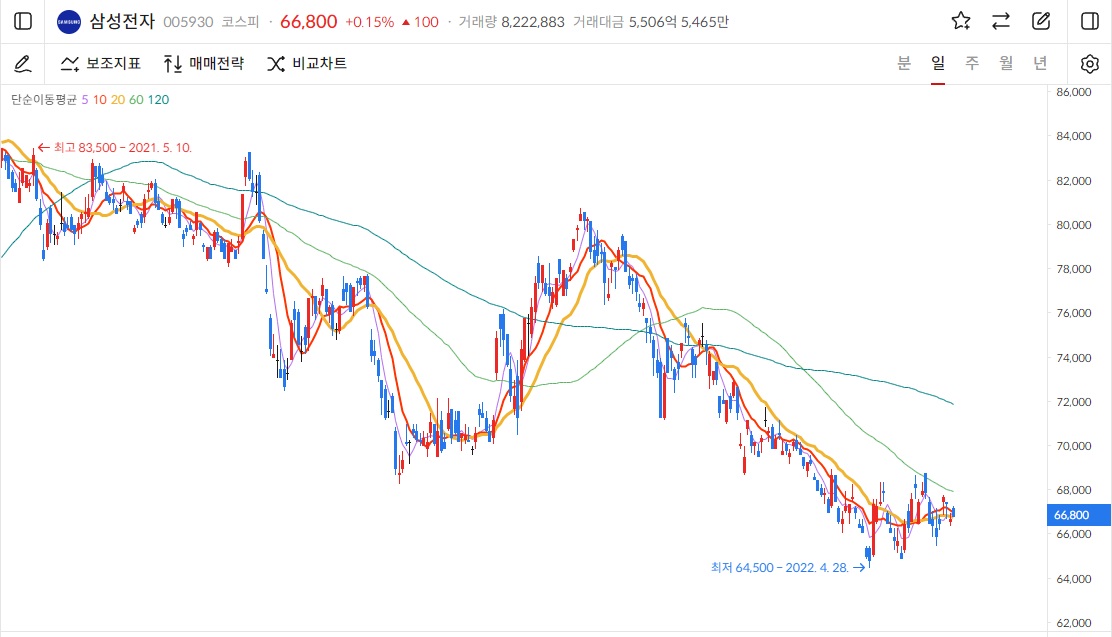The height and width of the screenshot is (637, 1112).
Task: Click change percentage +0.15%
Action: tap(369, 22)
